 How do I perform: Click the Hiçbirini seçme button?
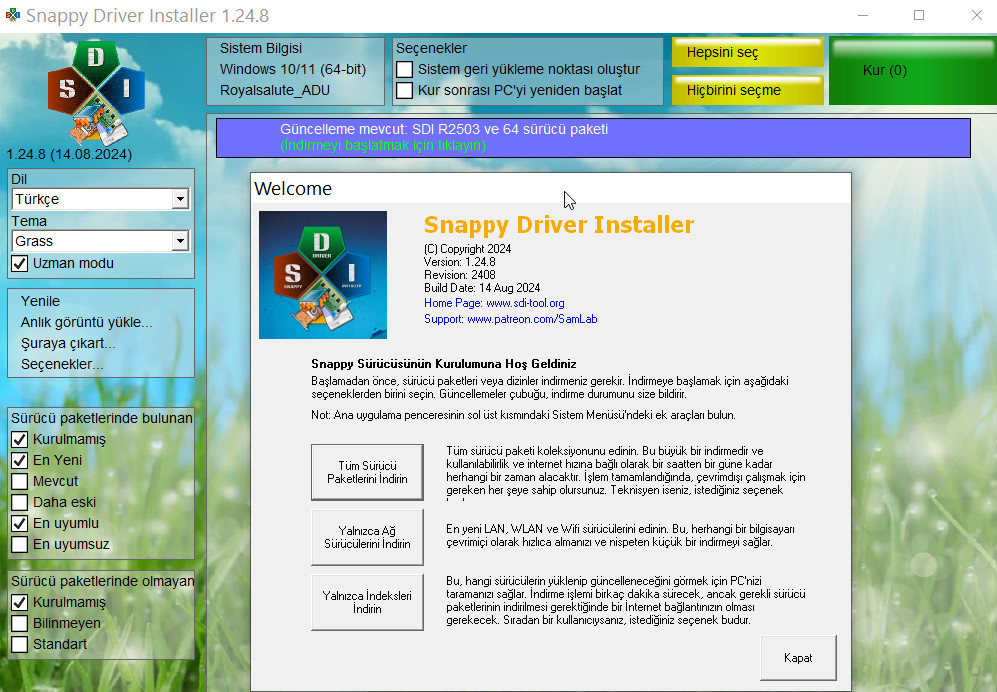coord(748,90)
